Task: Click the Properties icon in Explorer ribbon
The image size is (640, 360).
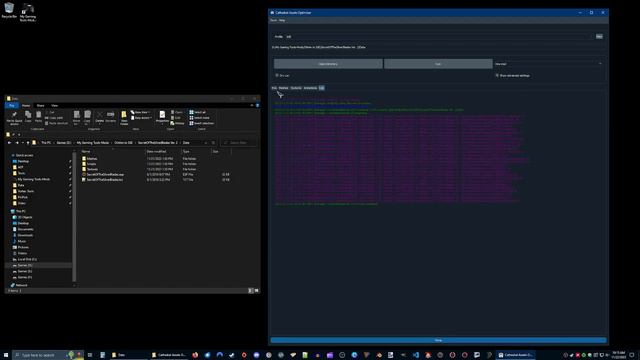Action: [x=162, y=117]
